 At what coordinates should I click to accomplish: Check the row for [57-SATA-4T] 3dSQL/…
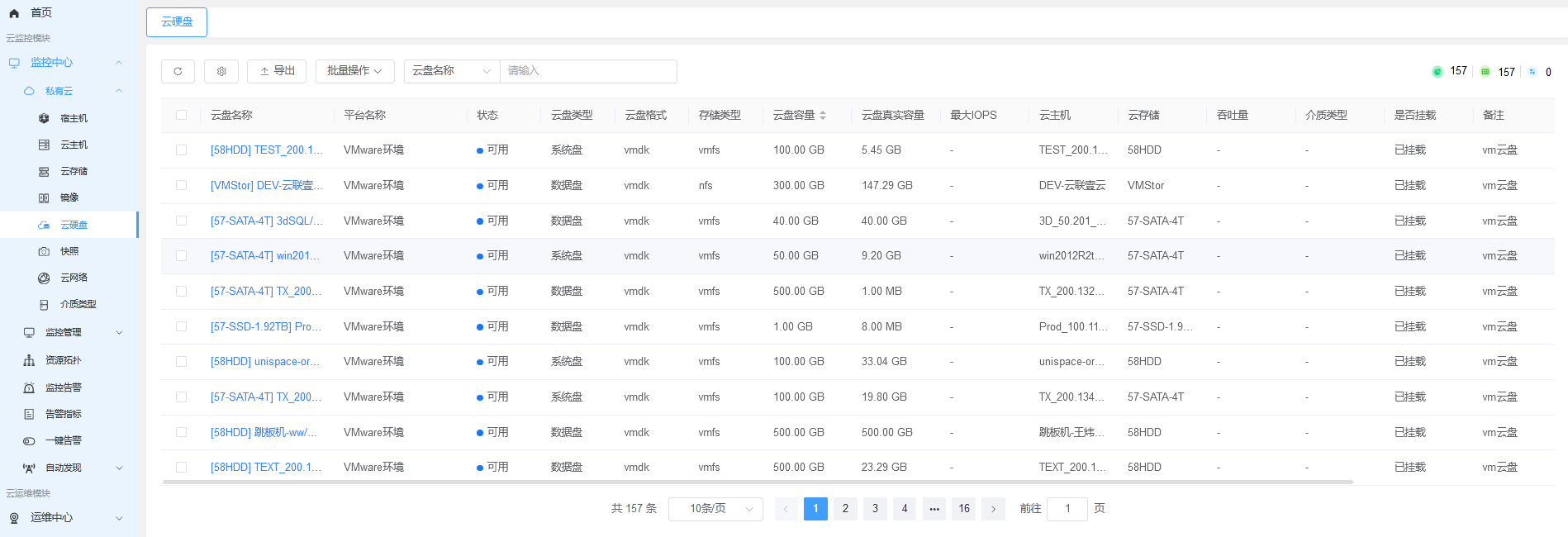(x=181, y=221)
